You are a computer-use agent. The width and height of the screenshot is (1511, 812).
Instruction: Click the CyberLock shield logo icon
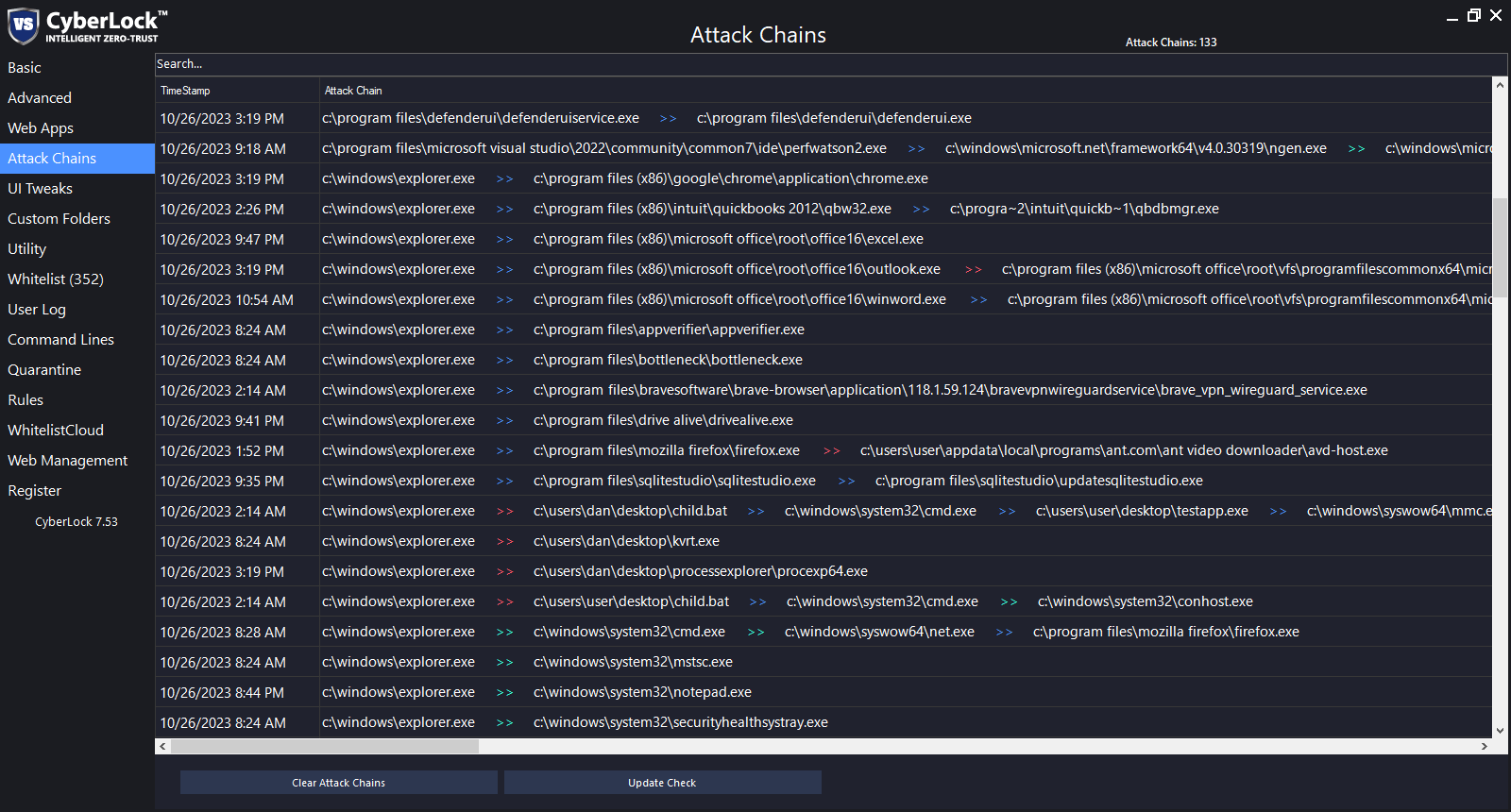pos(23,25)
